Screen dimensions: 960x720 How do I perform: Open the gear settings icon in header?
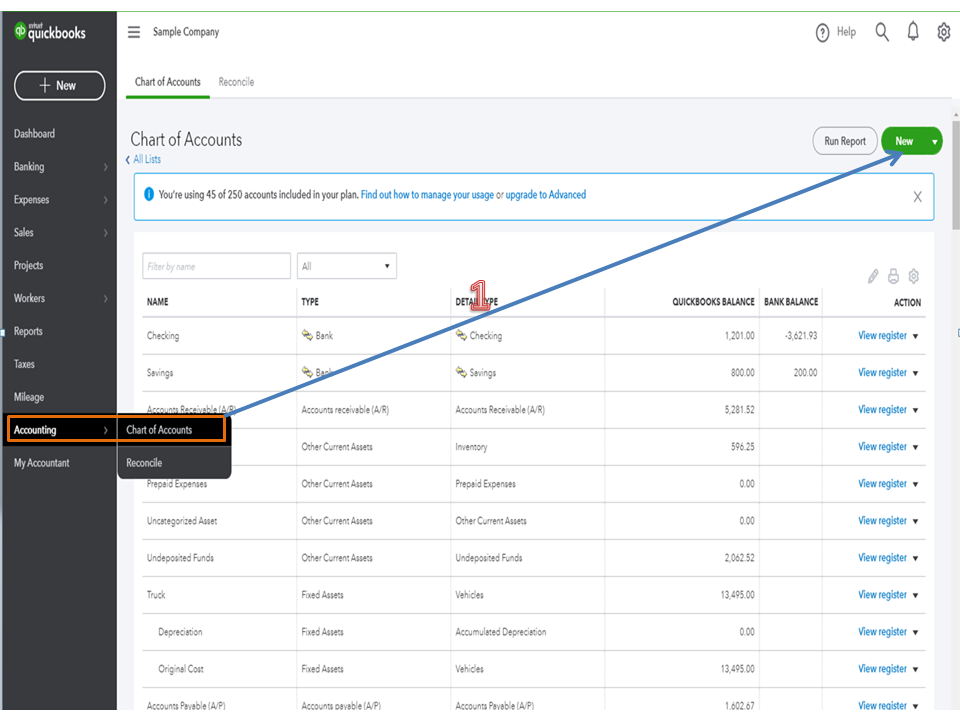943,32
